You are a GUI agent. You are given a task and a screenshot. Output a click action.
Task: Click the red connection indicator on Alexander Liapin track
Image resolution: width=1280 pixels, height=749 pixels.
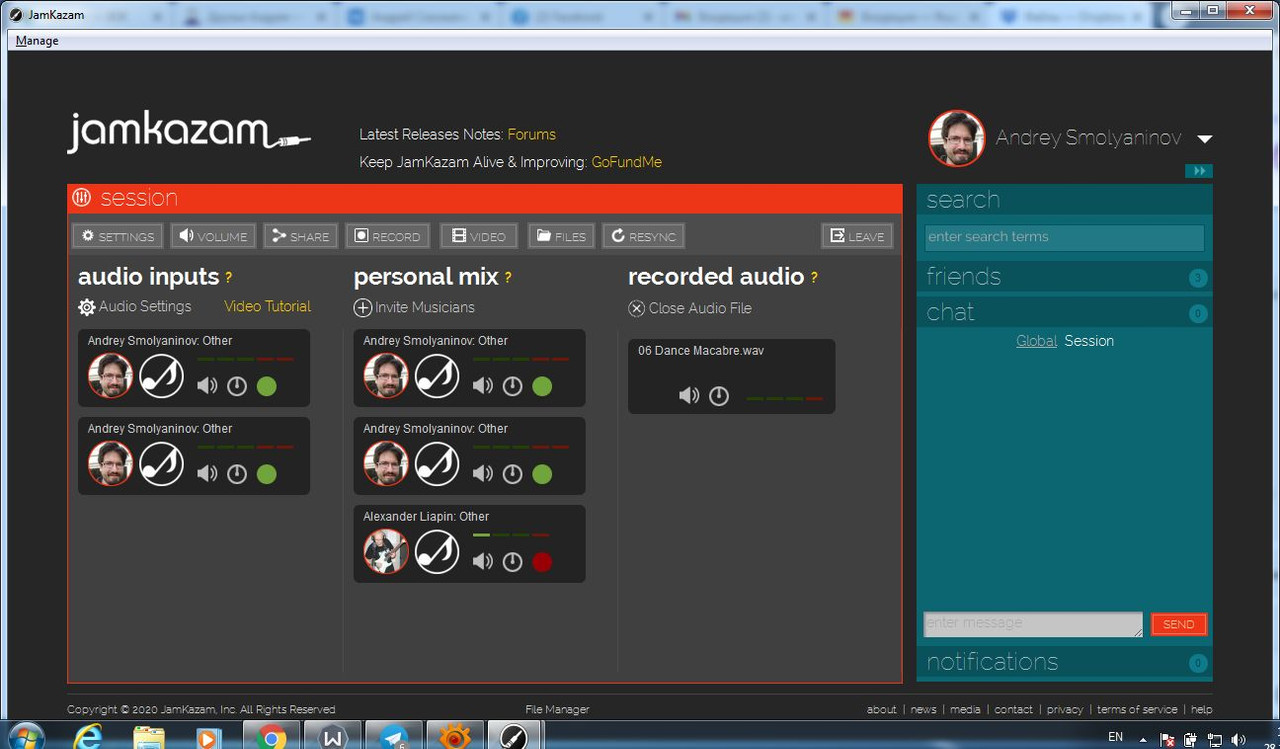[x=542, y=562]
